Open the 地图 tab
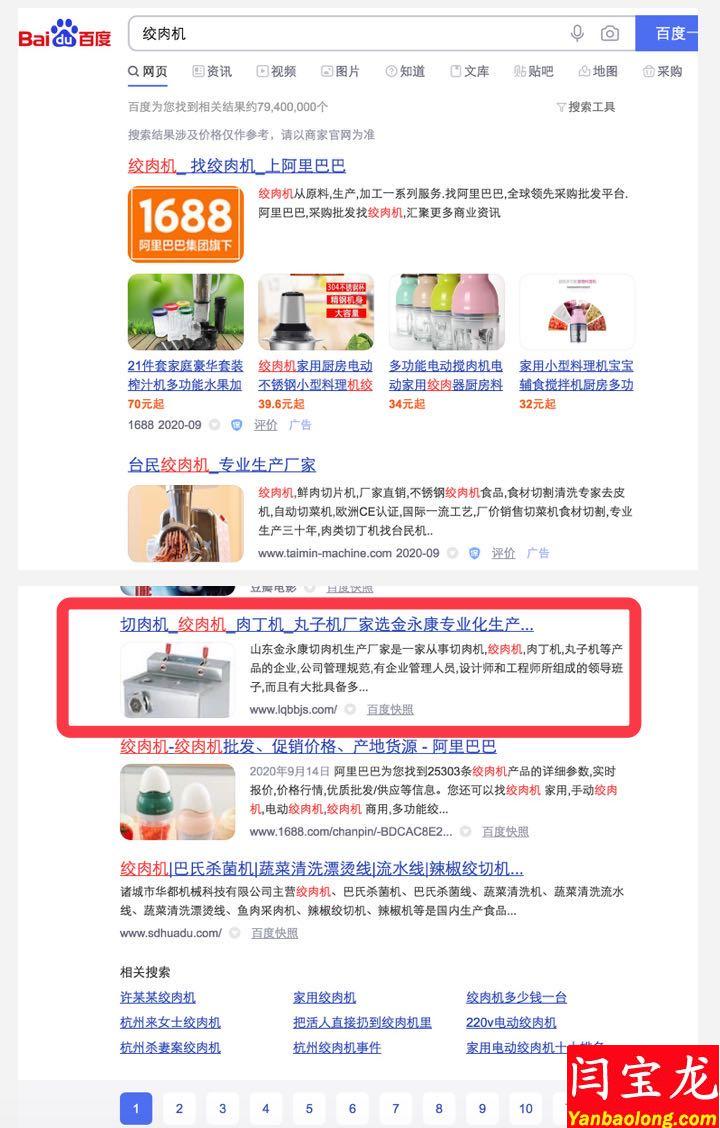720x1128 pixels. point(598,71)
